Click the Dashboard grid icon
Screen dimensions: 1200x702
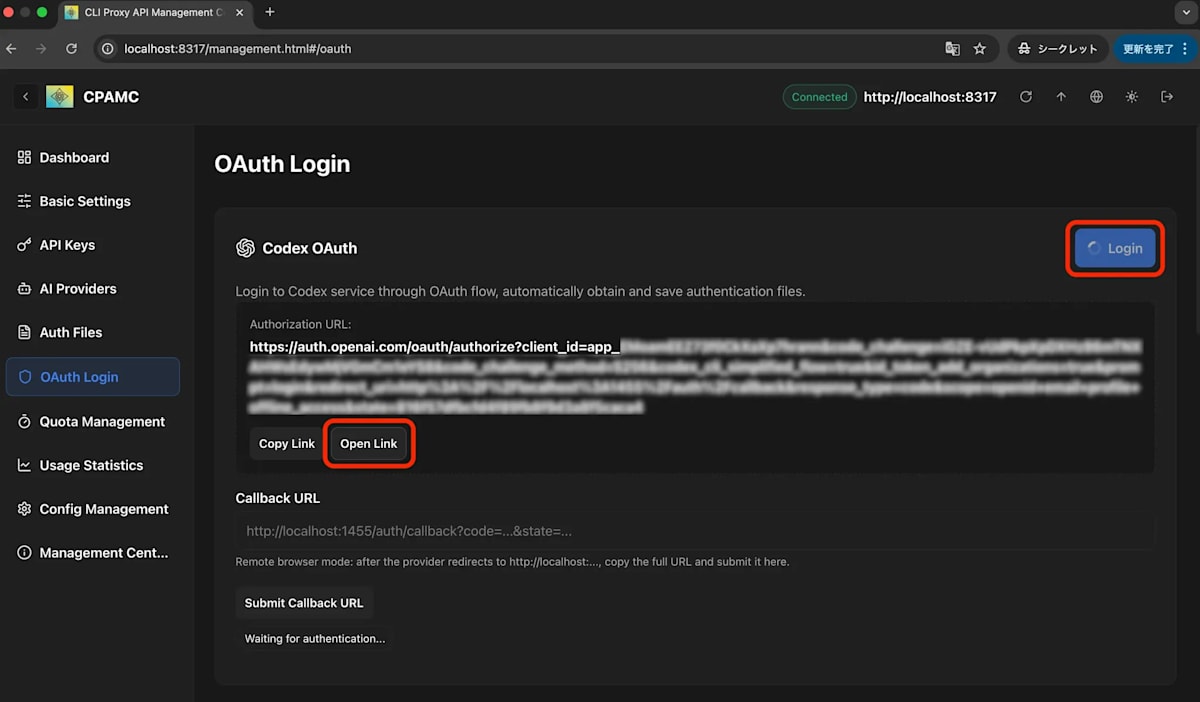[x=25, y=157]
